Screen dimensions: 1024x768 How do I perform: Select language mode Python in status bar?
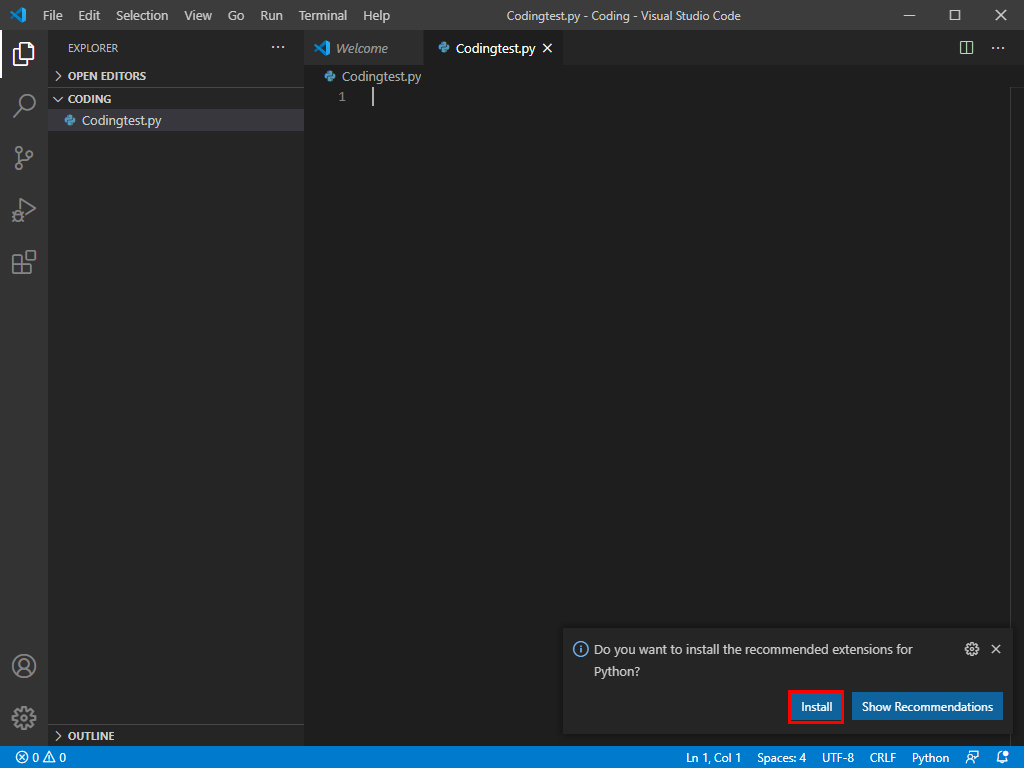coord(930,758)
